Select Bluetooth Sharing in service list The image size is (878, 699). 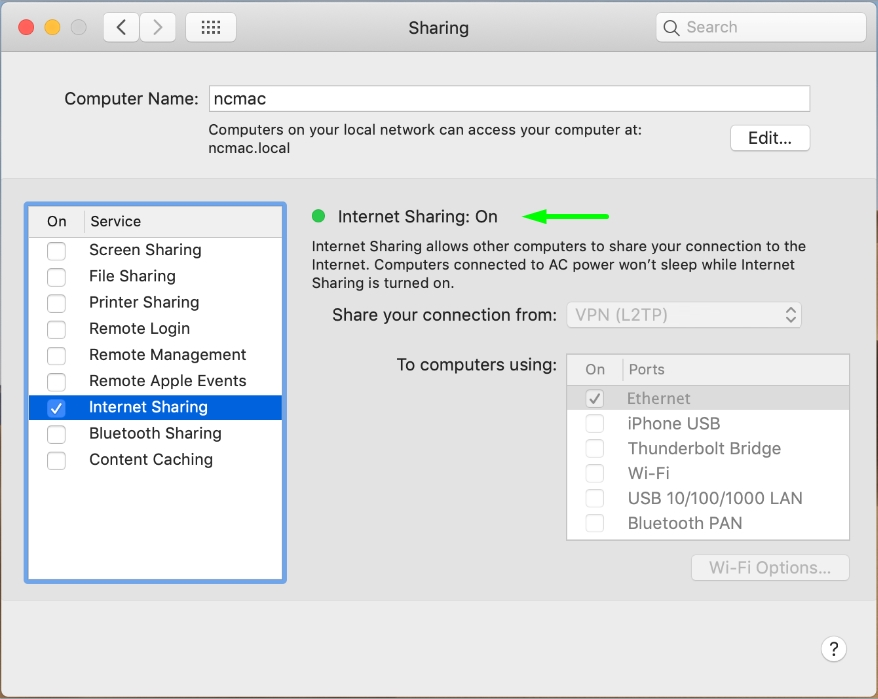pos(155,434)
